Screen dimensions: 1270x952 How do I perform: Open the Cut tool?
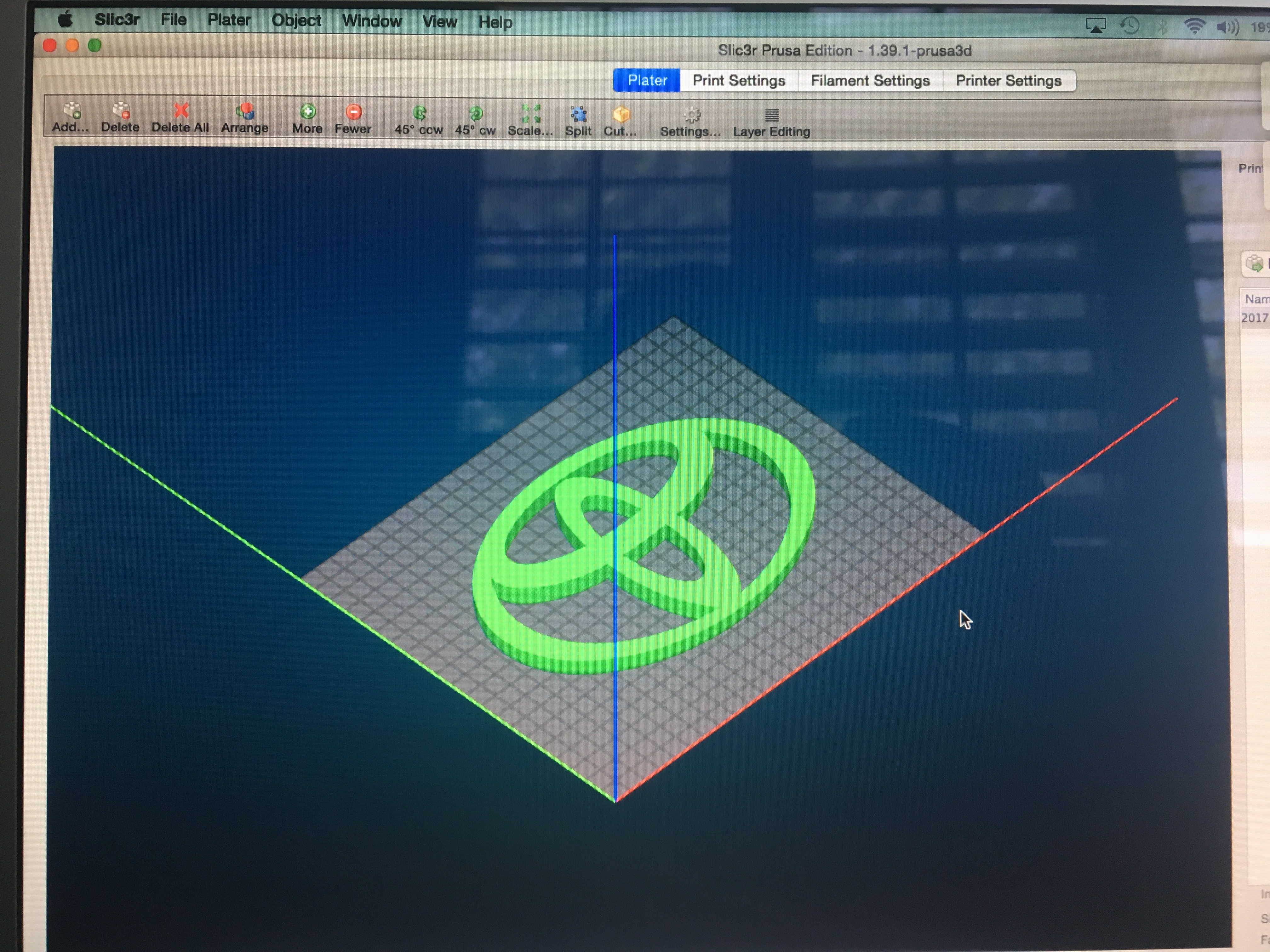pos(620,121)
